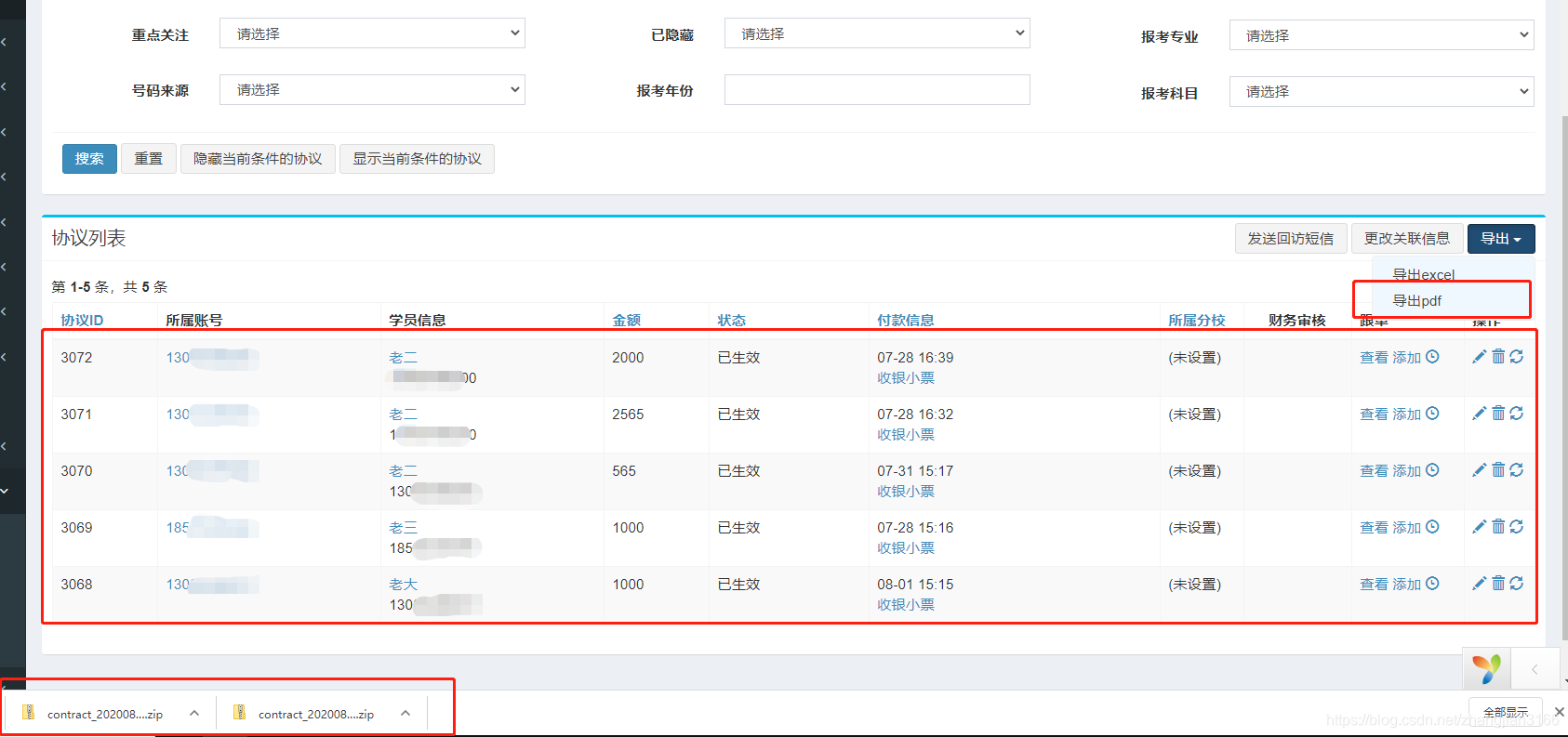Screen dimensions: 1568x737
Task: Select amount cell 2565
Action: (628, 414)
